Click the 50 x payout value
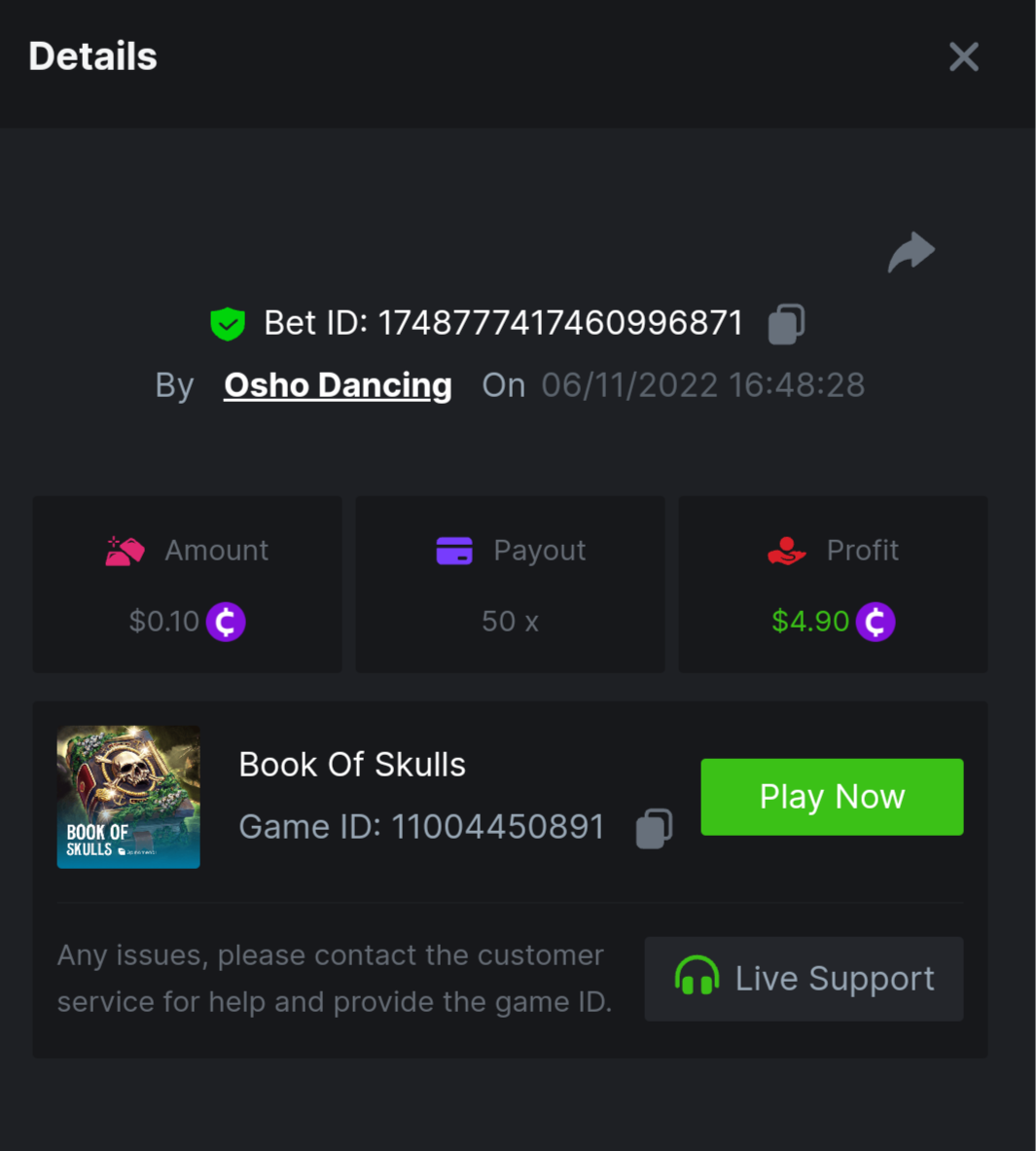This screenshot has width=1036, height=1151. pos(510,622)
